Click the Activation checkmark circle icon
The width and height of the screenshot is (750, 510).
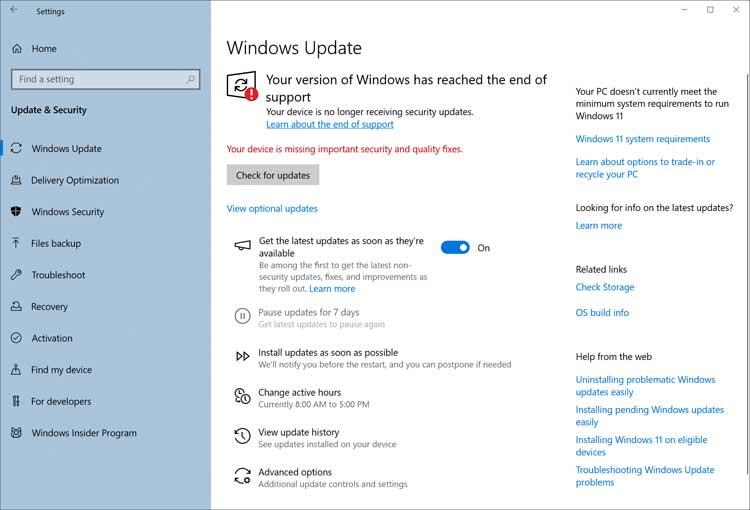click(x=16, y=338)
